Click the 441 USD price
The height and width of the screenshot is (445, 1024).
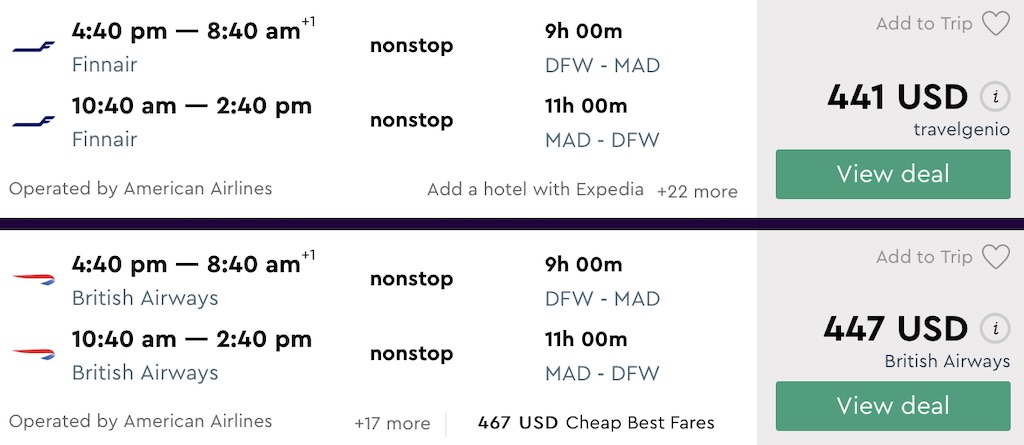(x=897, y=97)
